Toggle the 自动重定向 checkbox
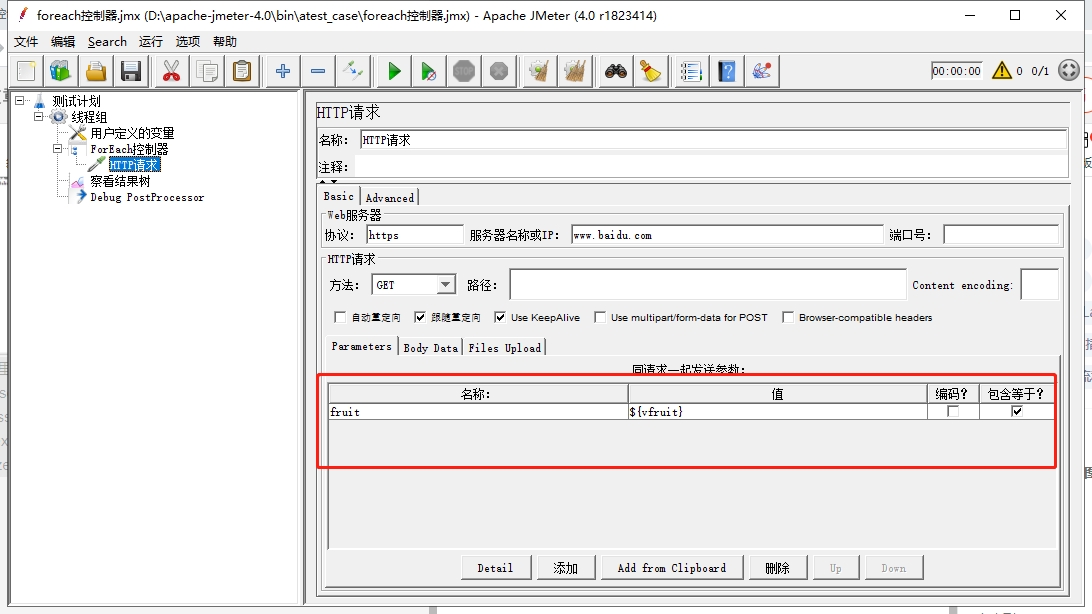The width and height of the screenshot is (1092, 614). click(340, 317)
